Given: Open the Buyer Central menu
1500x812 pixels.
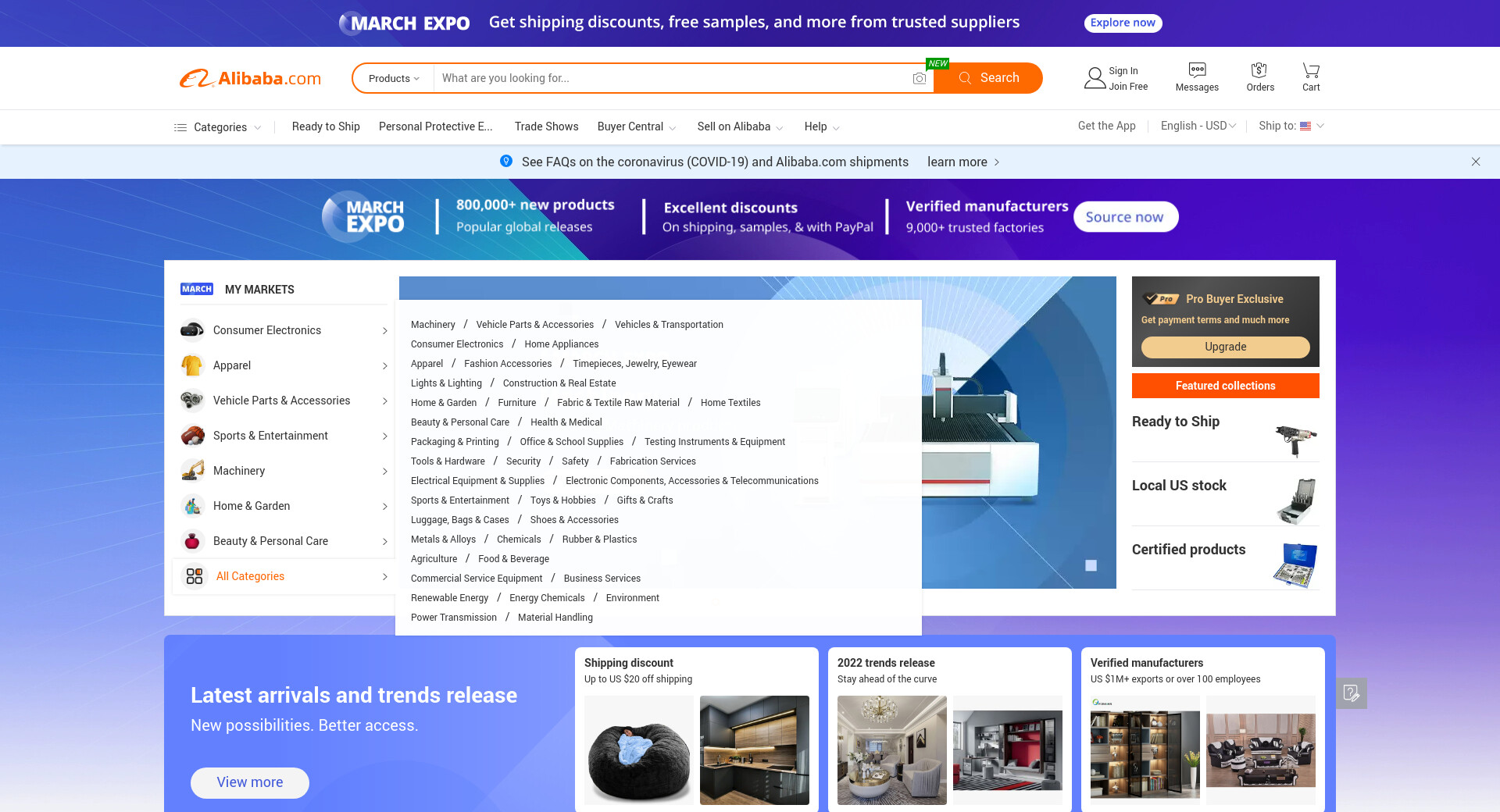Looking at the screenshot, I should pos(636,126).
